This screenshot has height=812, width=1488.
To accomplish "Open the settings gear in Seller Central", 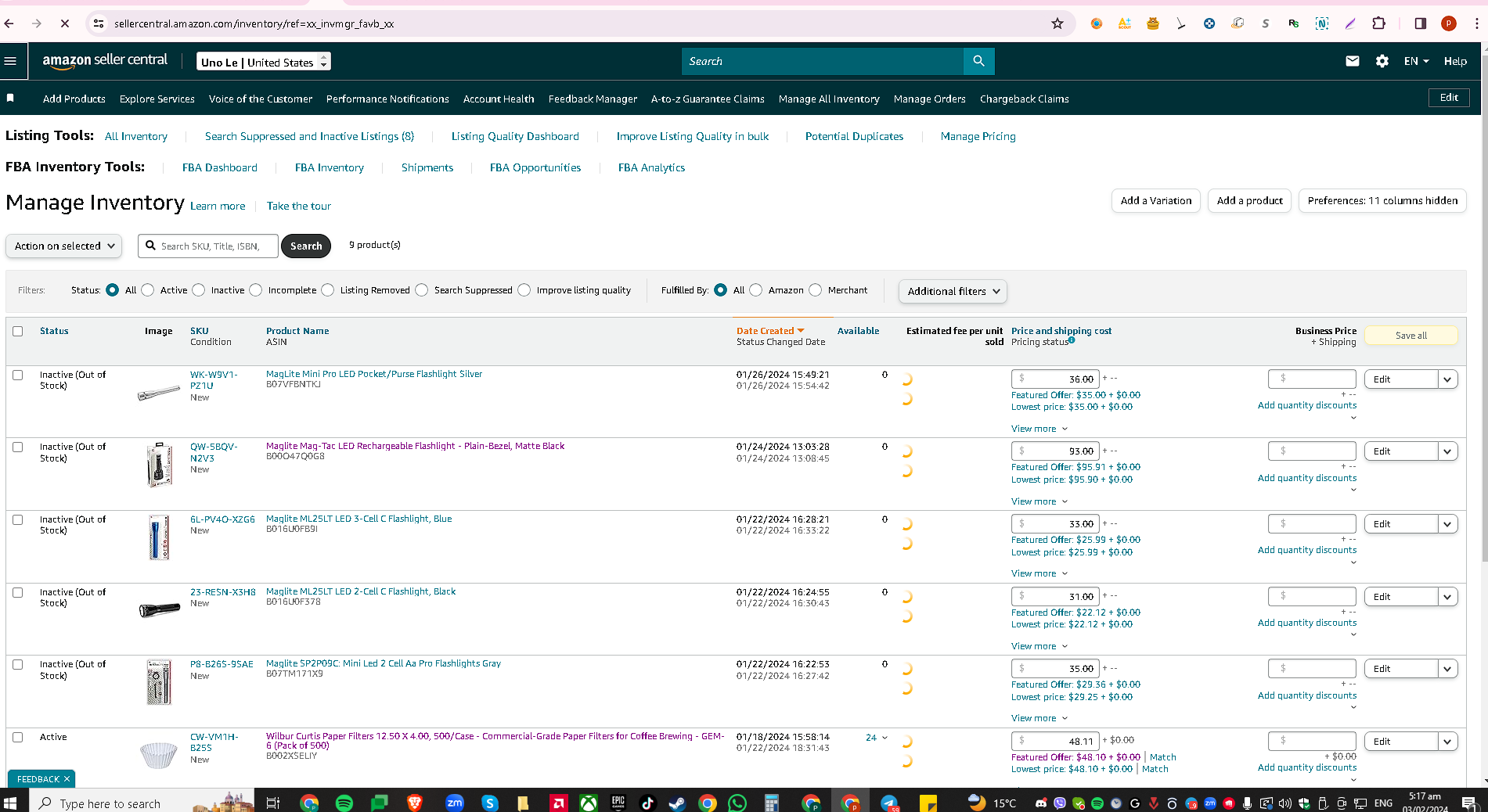I will (1382, 61).
